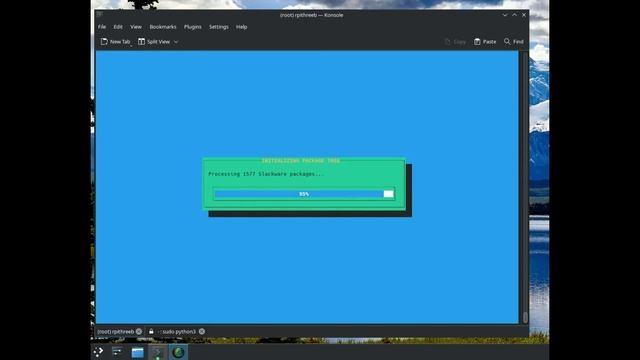Open the File menu
The image size is (640, 360).
click(x=102, y=27)
